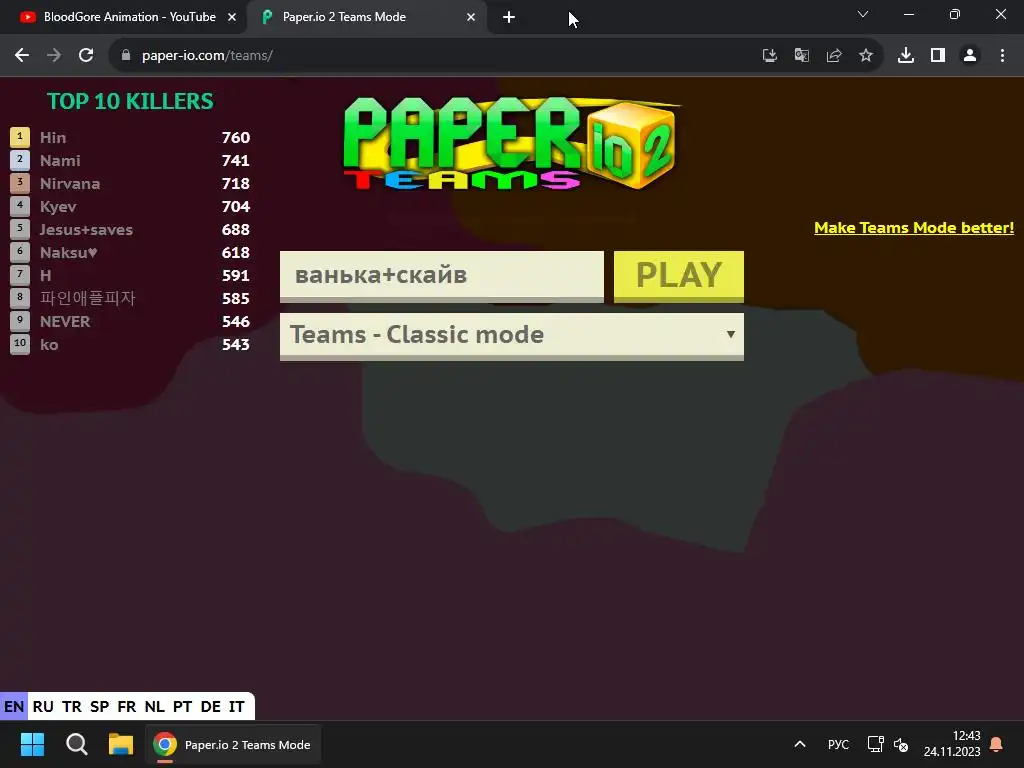Image resolution: width=1024 pixels, height=768 pixels.
Task: Click the TOP 10 KILLERS heading
Action: point(130,101)
